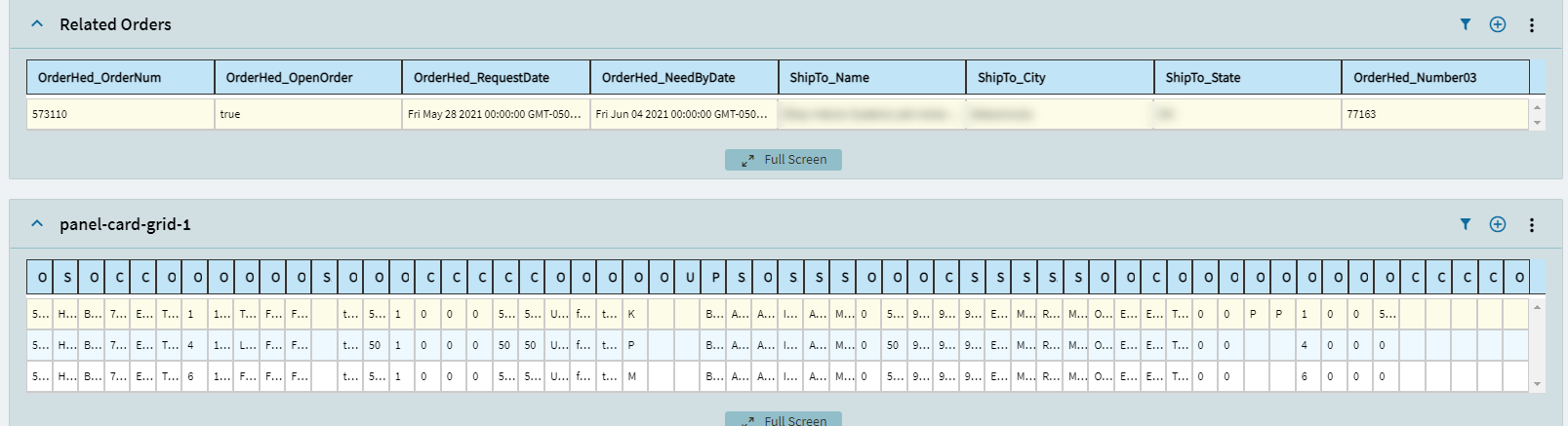Select cell K in first lower grid row
This screenshot has height=426, width=1568.
click(635, 314)
